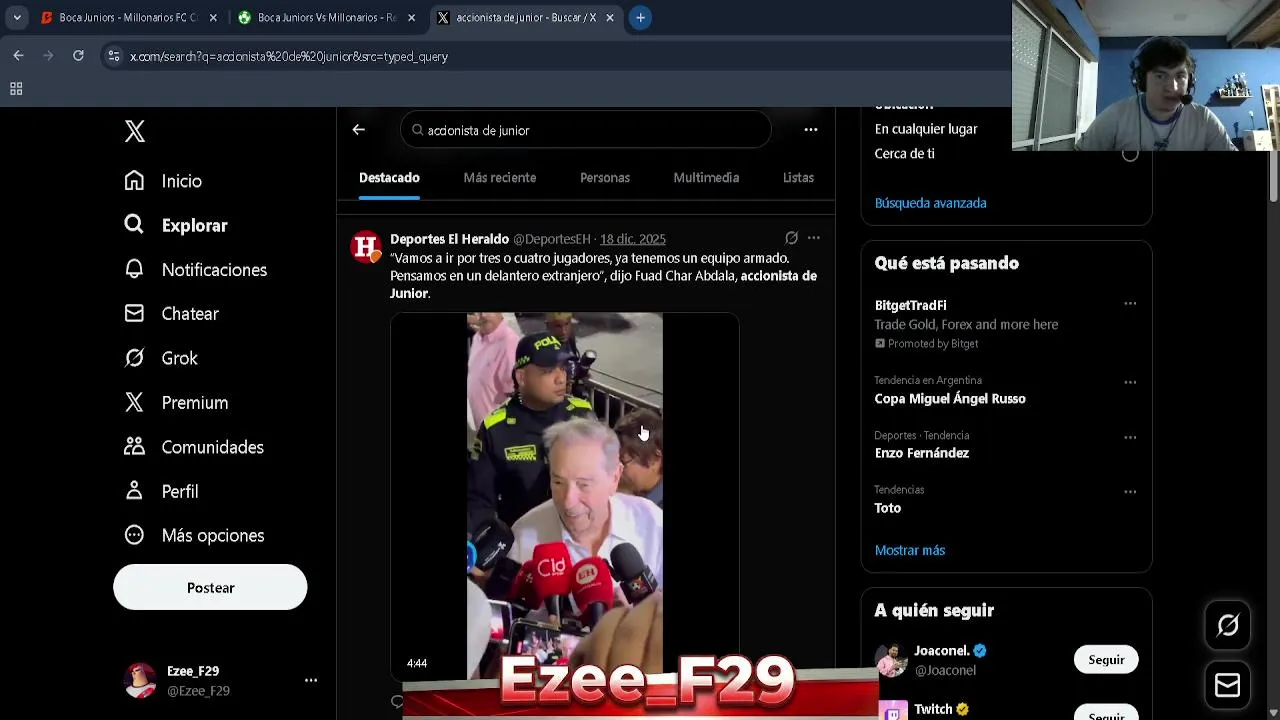Follow Joaconel with the Seguir button

click(1106, 660)
